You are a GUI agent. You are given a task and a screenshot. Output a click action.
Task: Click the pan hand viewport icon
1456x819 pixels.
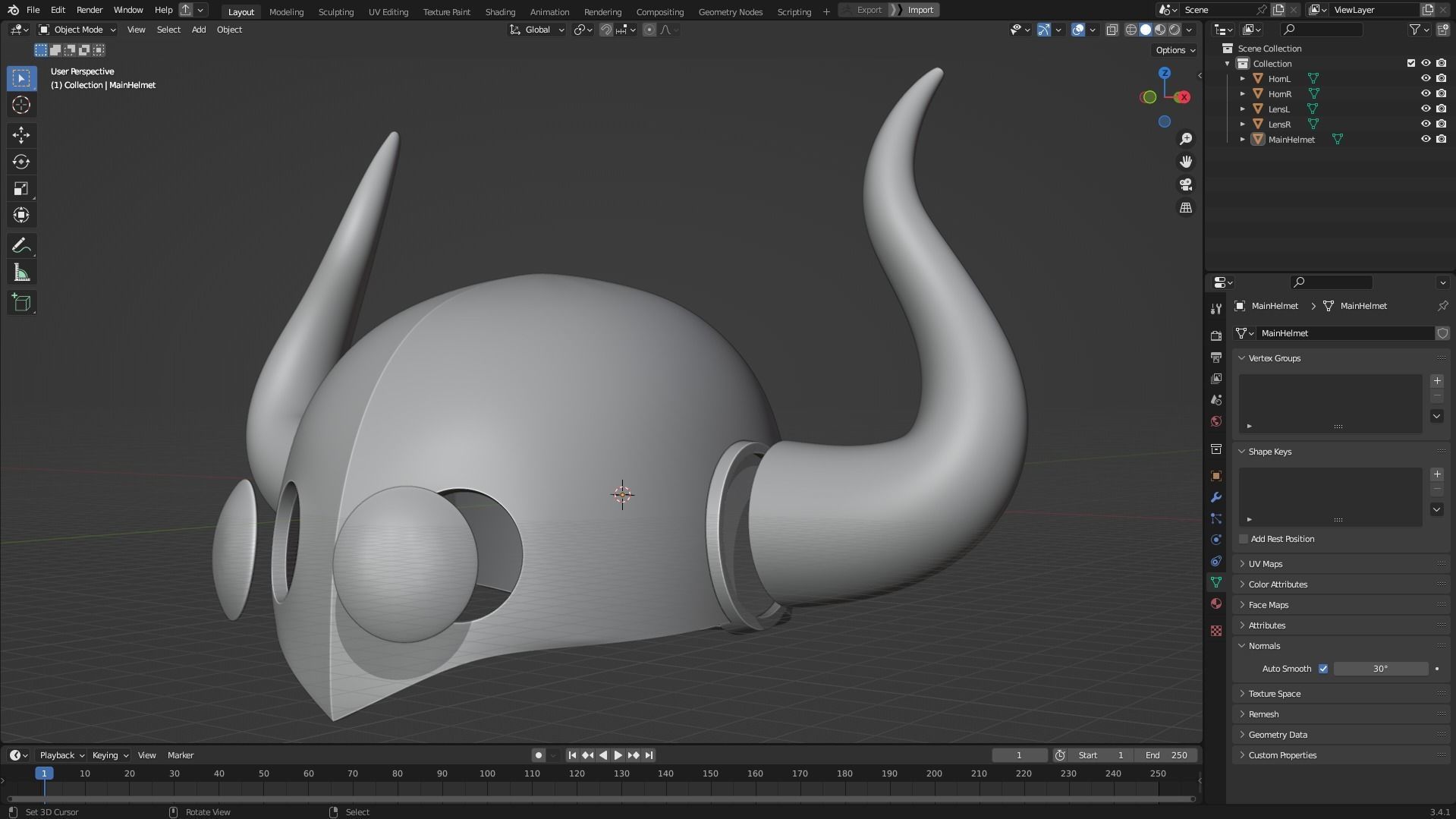pyautogui.click(x=1185, y=162)
